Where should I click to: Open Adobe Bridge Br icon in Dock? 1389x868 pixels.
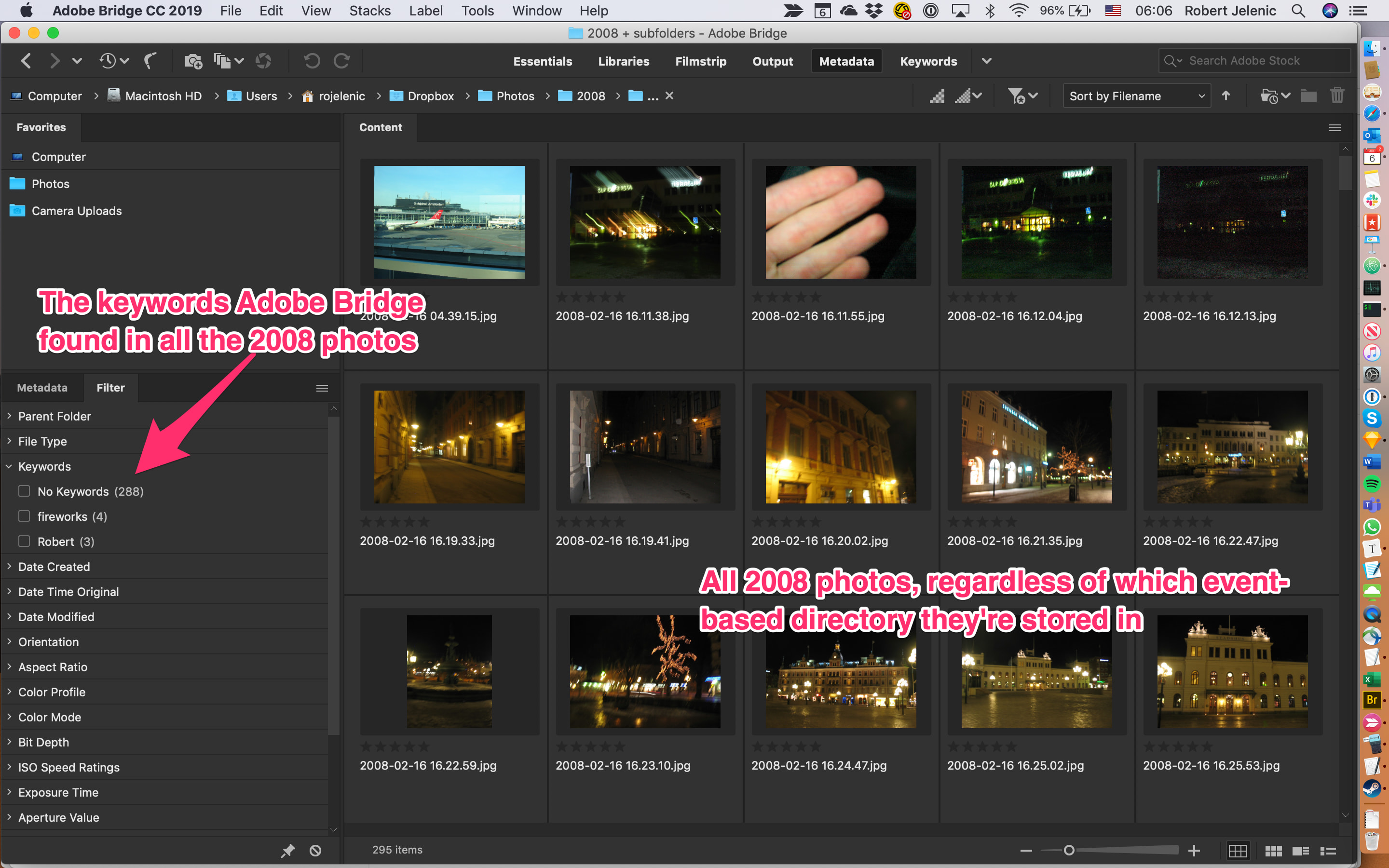(x=1372, y=700)
